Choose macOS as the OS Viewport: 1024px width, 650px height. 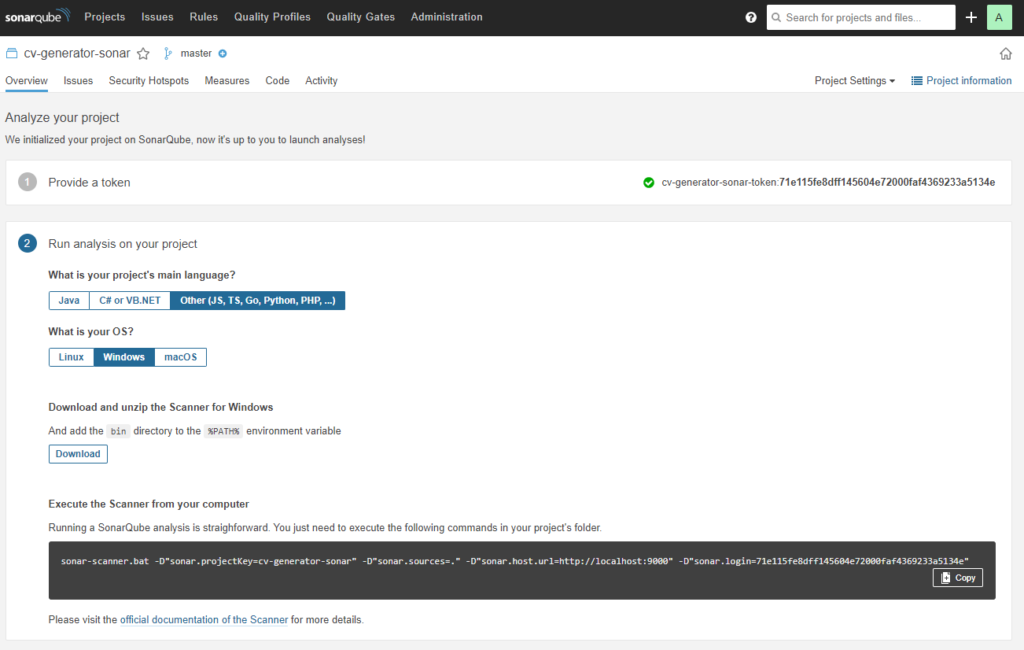click(180, 357)
